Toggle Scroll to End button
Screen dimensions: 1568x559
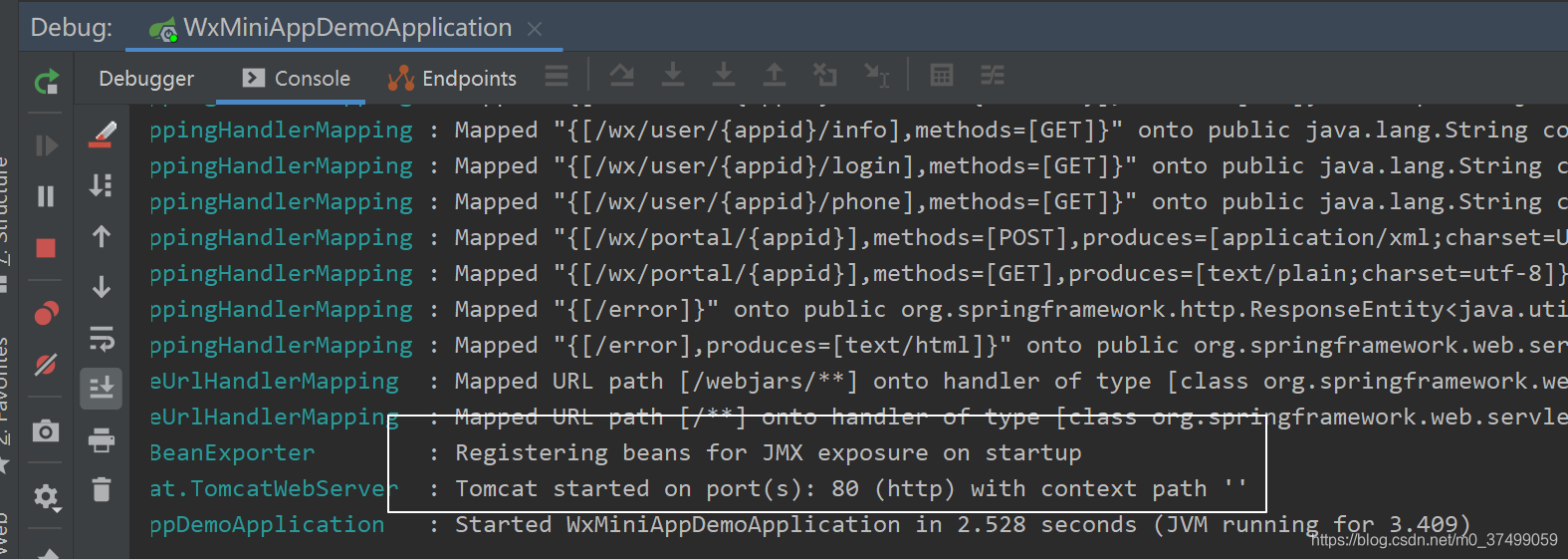pos(102,389)
